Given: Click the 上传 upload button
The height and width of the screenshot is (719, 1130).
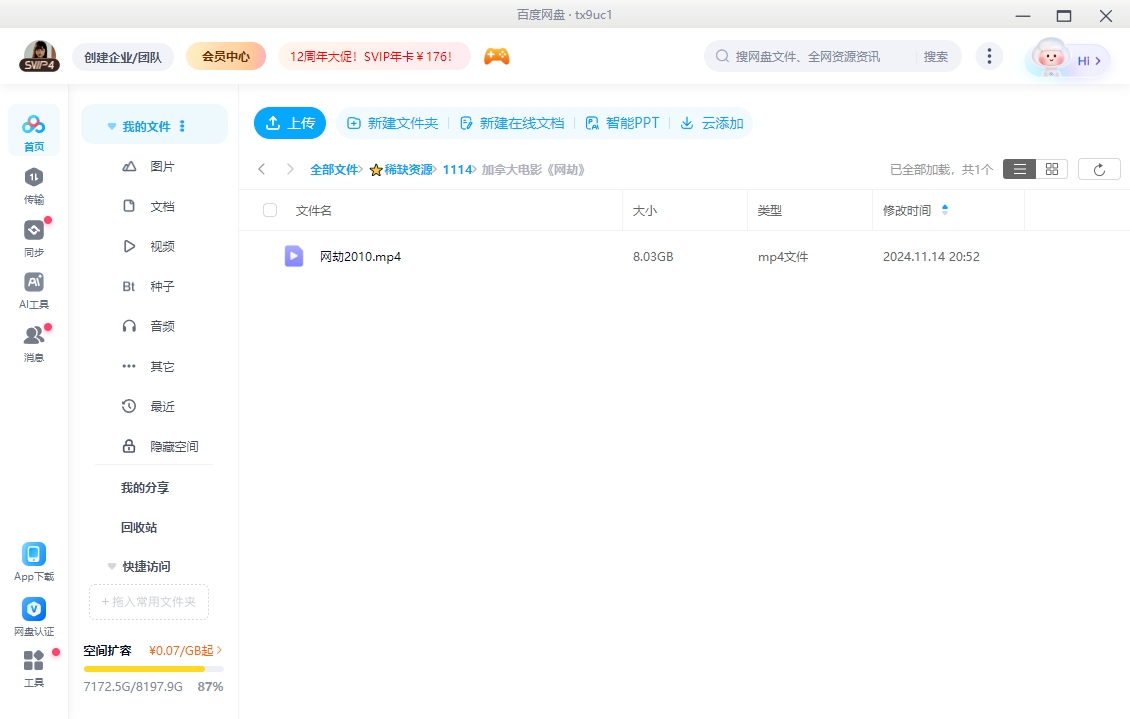Looking at the screenshot, I should [x=290, y=122].
